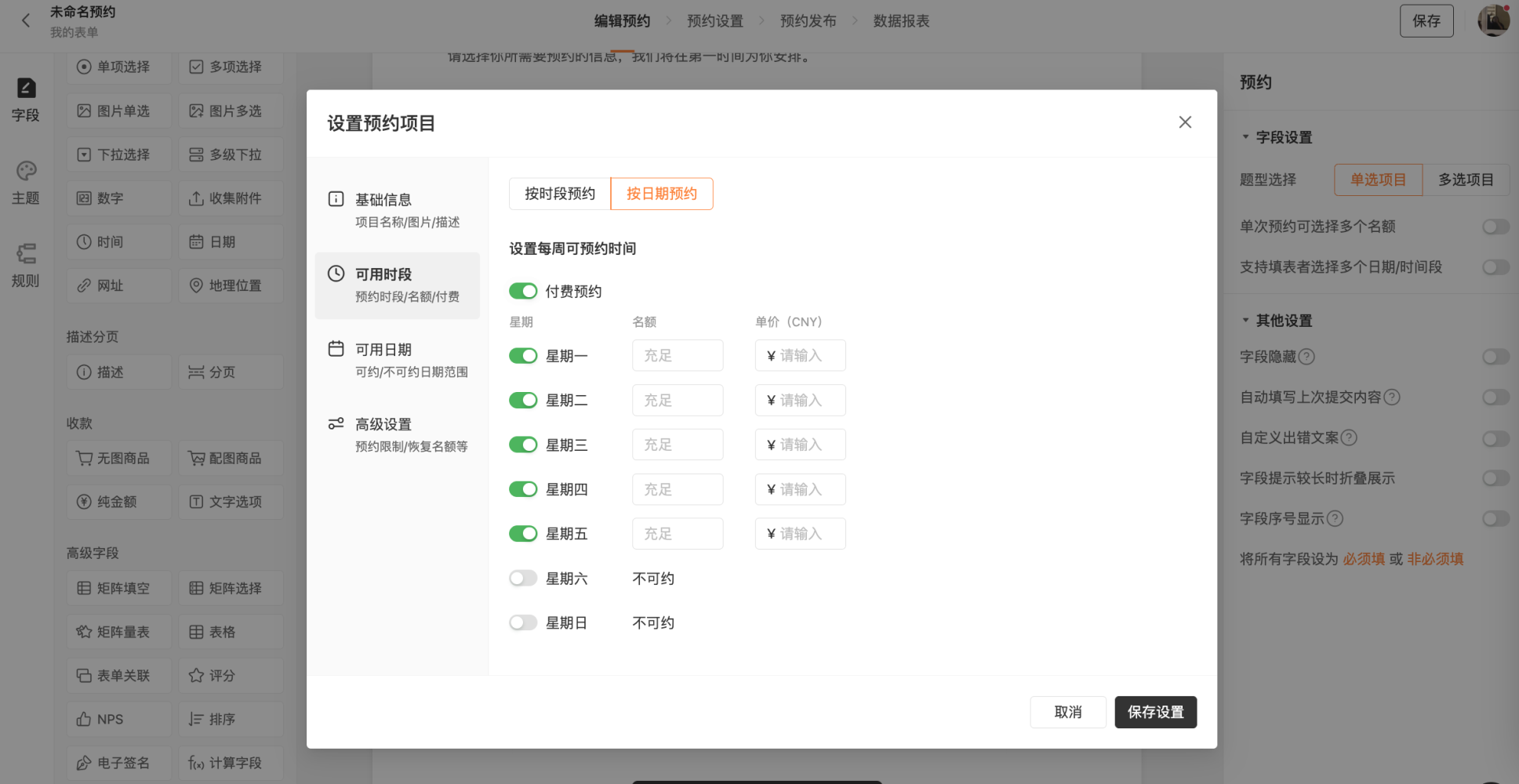Viewport: 1519px width, 784px height.
Task: Disable the 星期一 switch
Action: [x=523, y=356]
